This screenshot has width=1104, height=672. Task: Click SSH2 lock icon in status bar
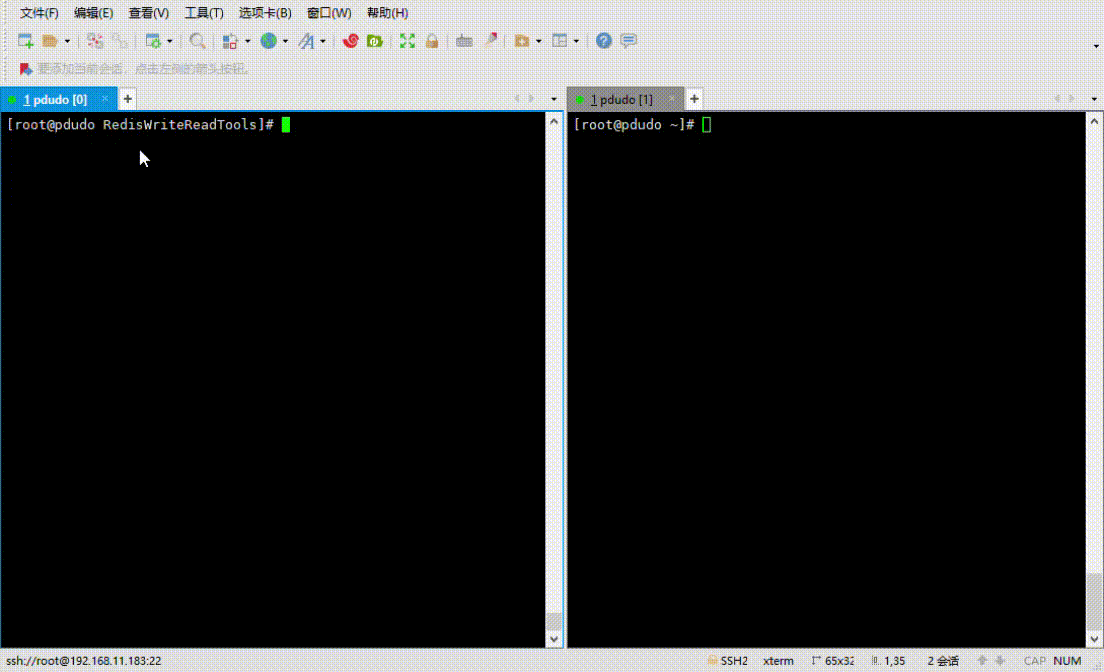[x=712, y=661]
